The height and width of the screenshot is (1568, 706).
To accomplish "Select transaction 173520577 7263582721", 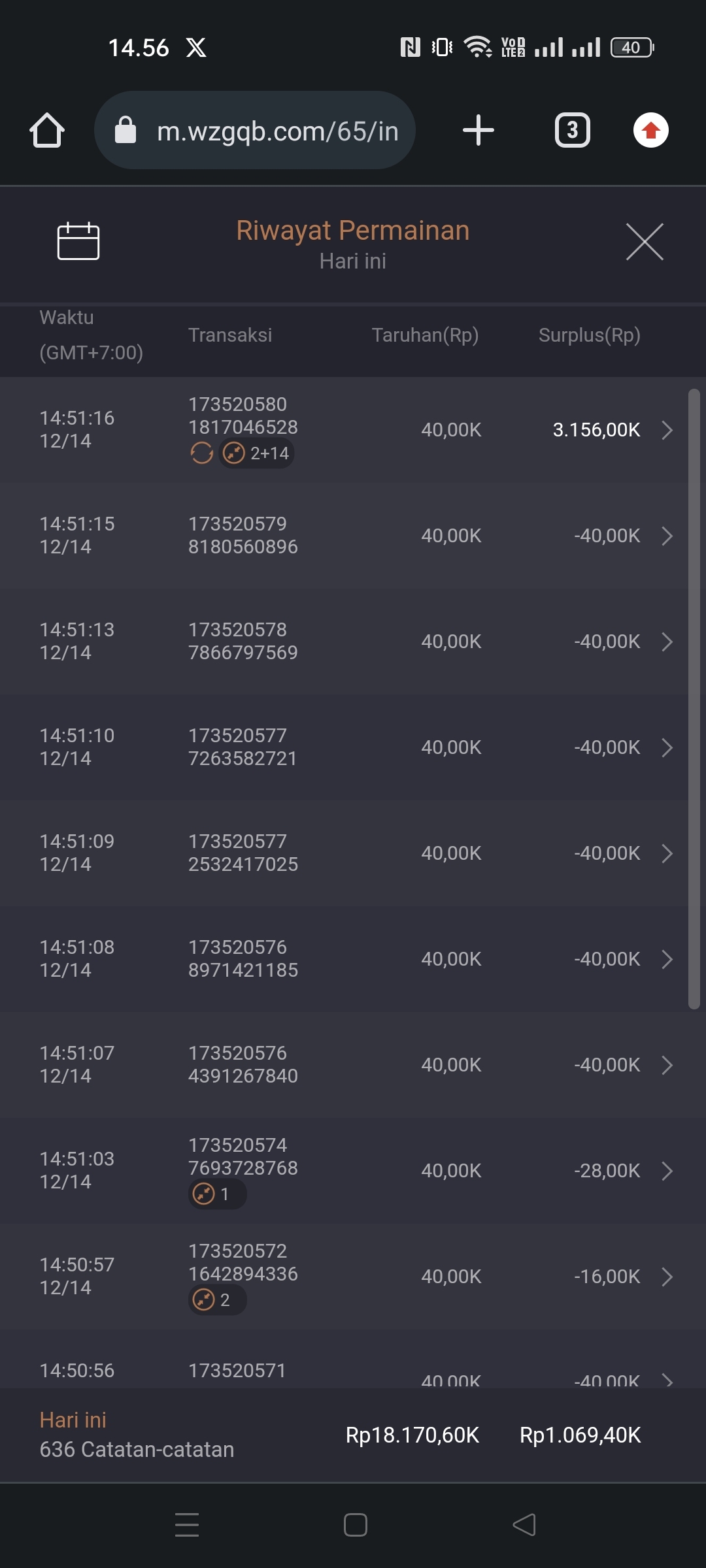I will pos(243,747).
